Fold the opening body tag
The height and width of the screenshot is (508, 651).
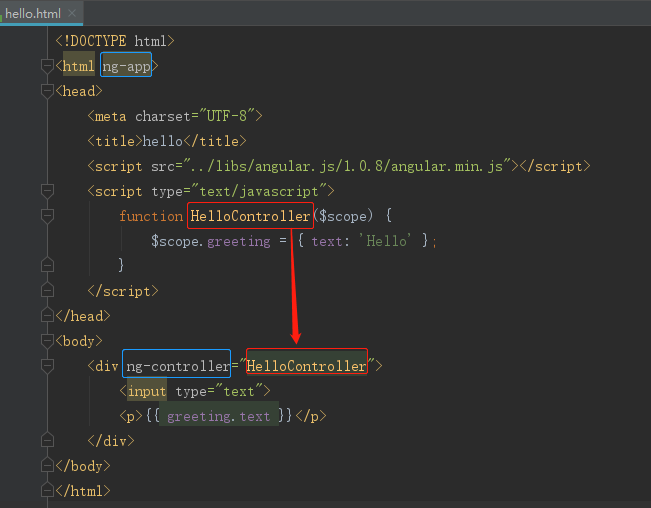(47, 341)
